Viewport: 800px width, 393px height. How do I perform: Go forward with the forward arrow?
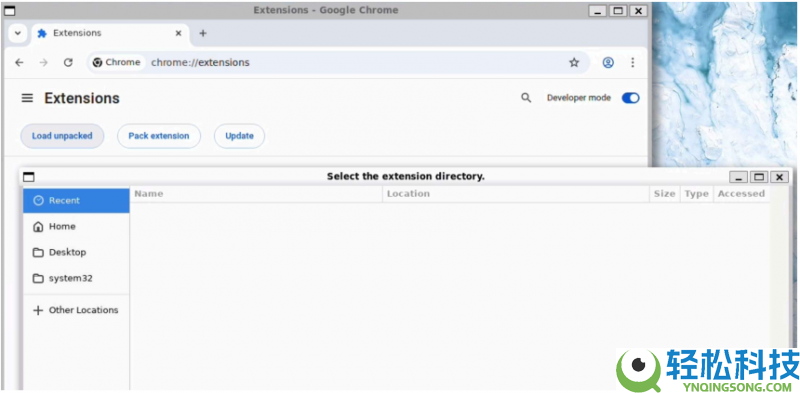(x=44, y=62)
